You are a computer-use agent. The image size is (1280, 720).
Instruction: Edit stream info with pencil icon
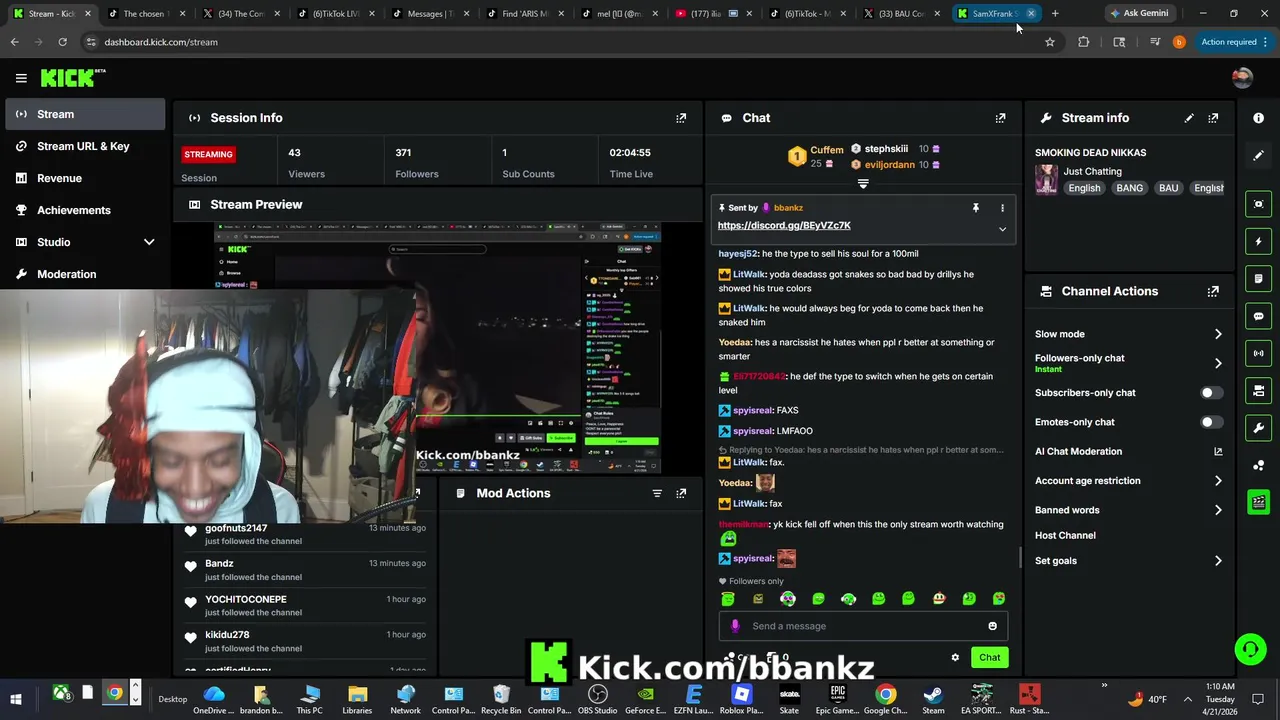point(1189,118)
